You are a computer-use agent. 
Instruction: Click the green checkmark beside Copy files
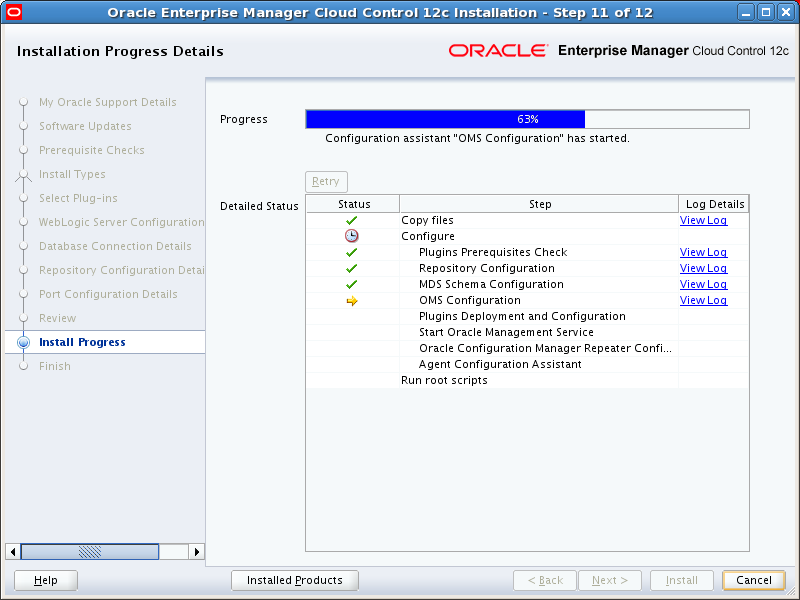click(352, 220)
